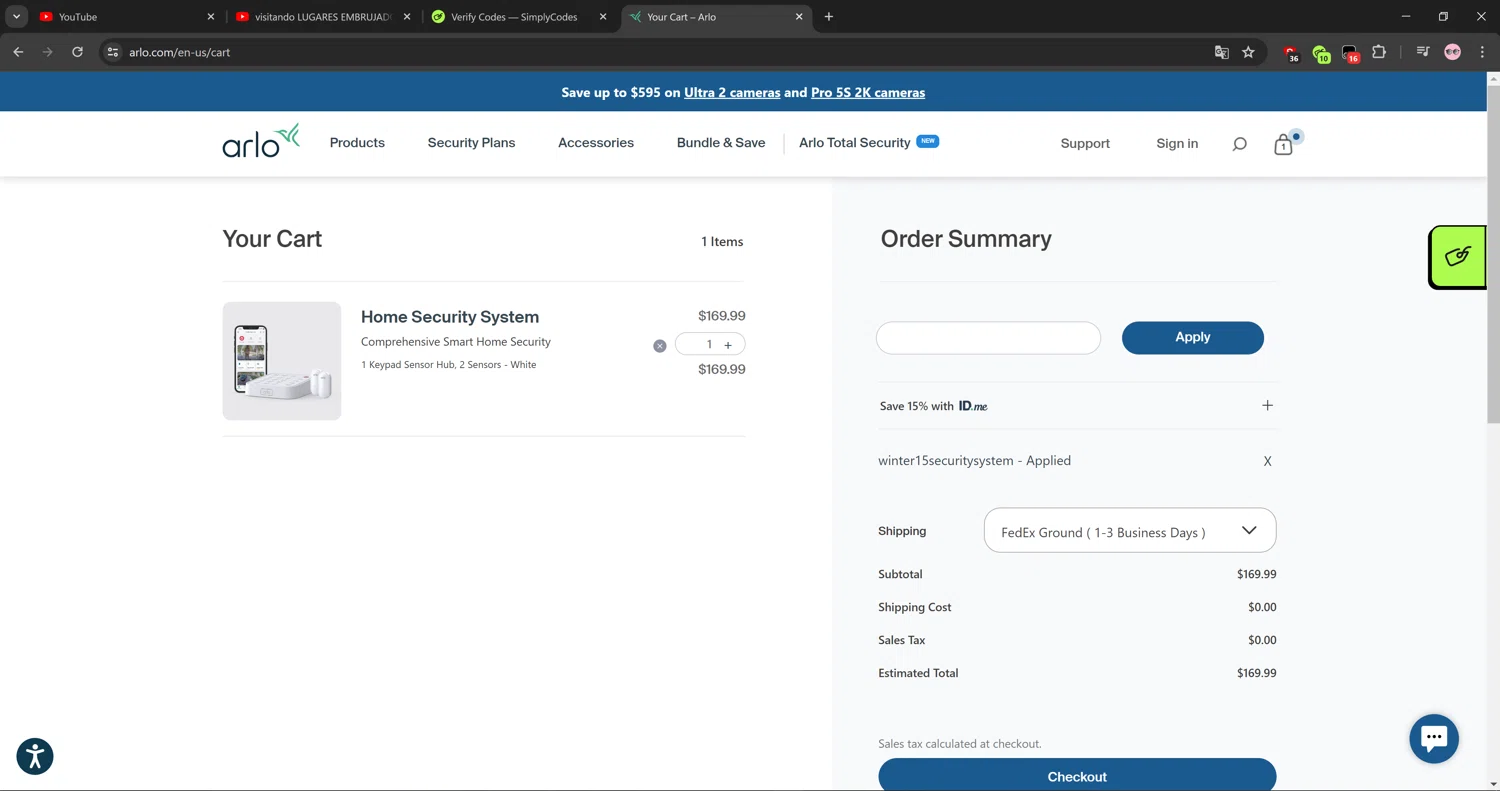This screenshot has height=791, width=1500.
Task: Click the 'Estimated Total' label
Action: [x=918, y=674]
